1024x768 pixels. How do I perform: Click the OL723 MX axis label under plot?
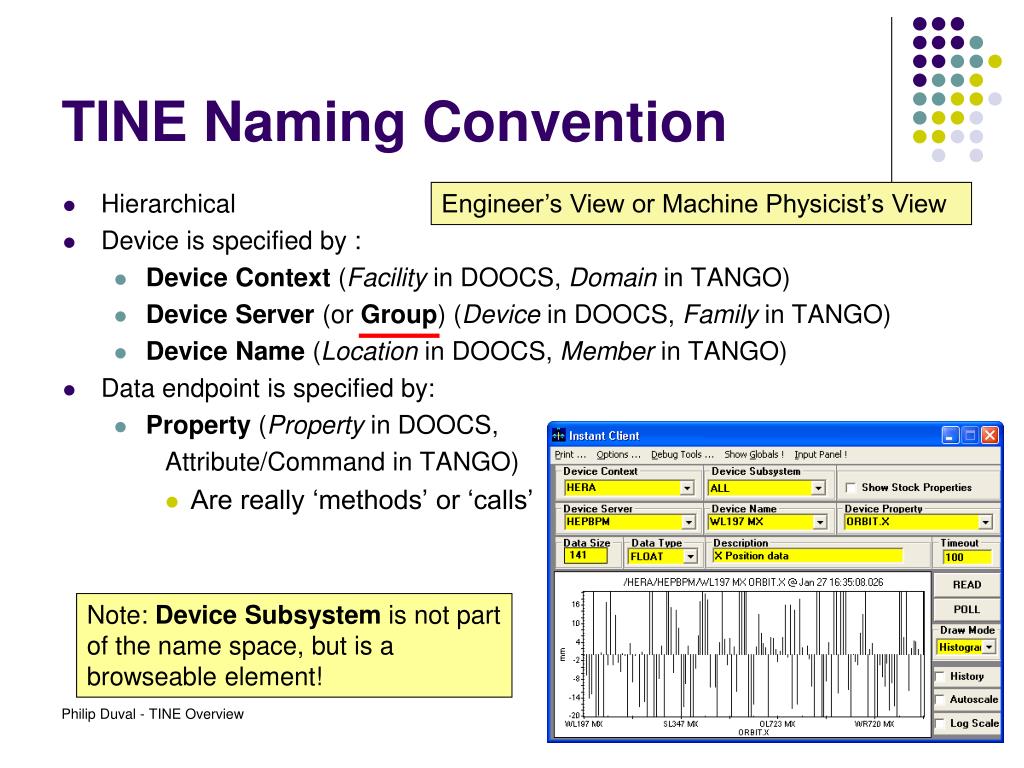[x=777, y=724]
